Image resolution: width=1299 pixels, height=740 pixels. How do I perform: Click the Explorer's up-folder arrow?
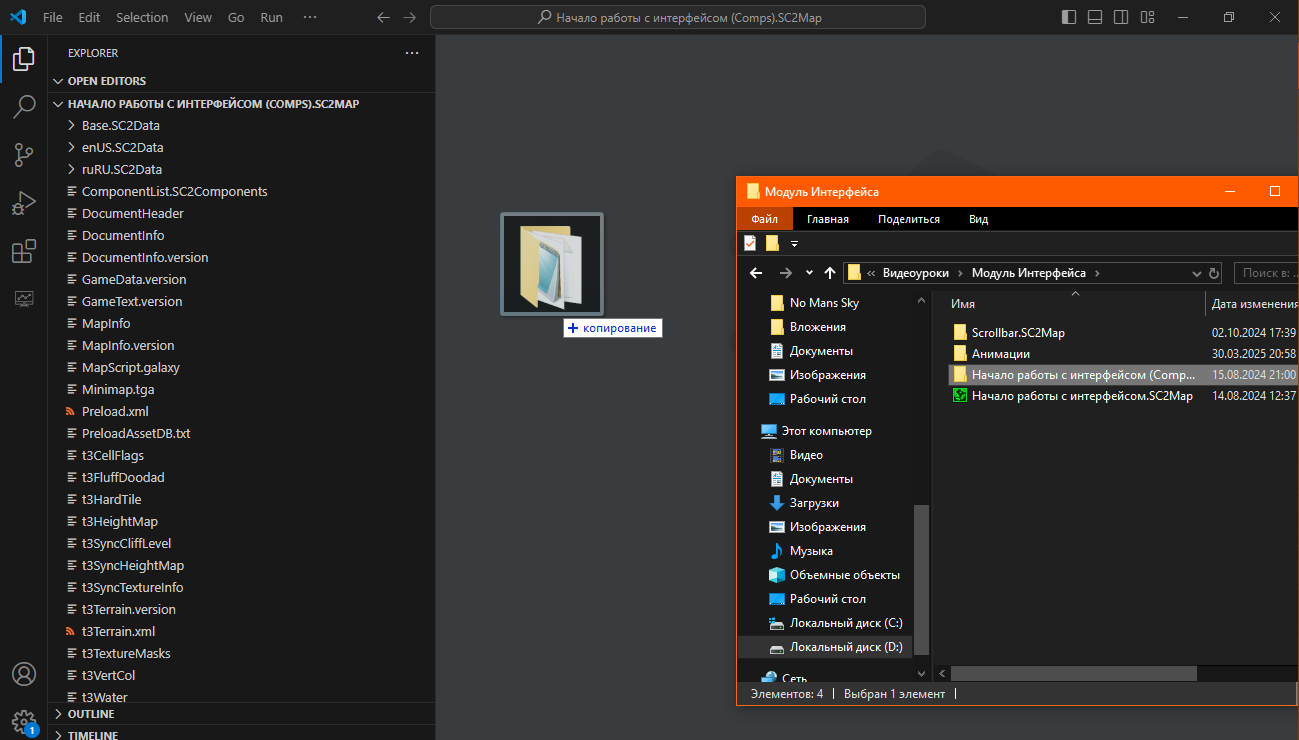click(x=829, y=273)
